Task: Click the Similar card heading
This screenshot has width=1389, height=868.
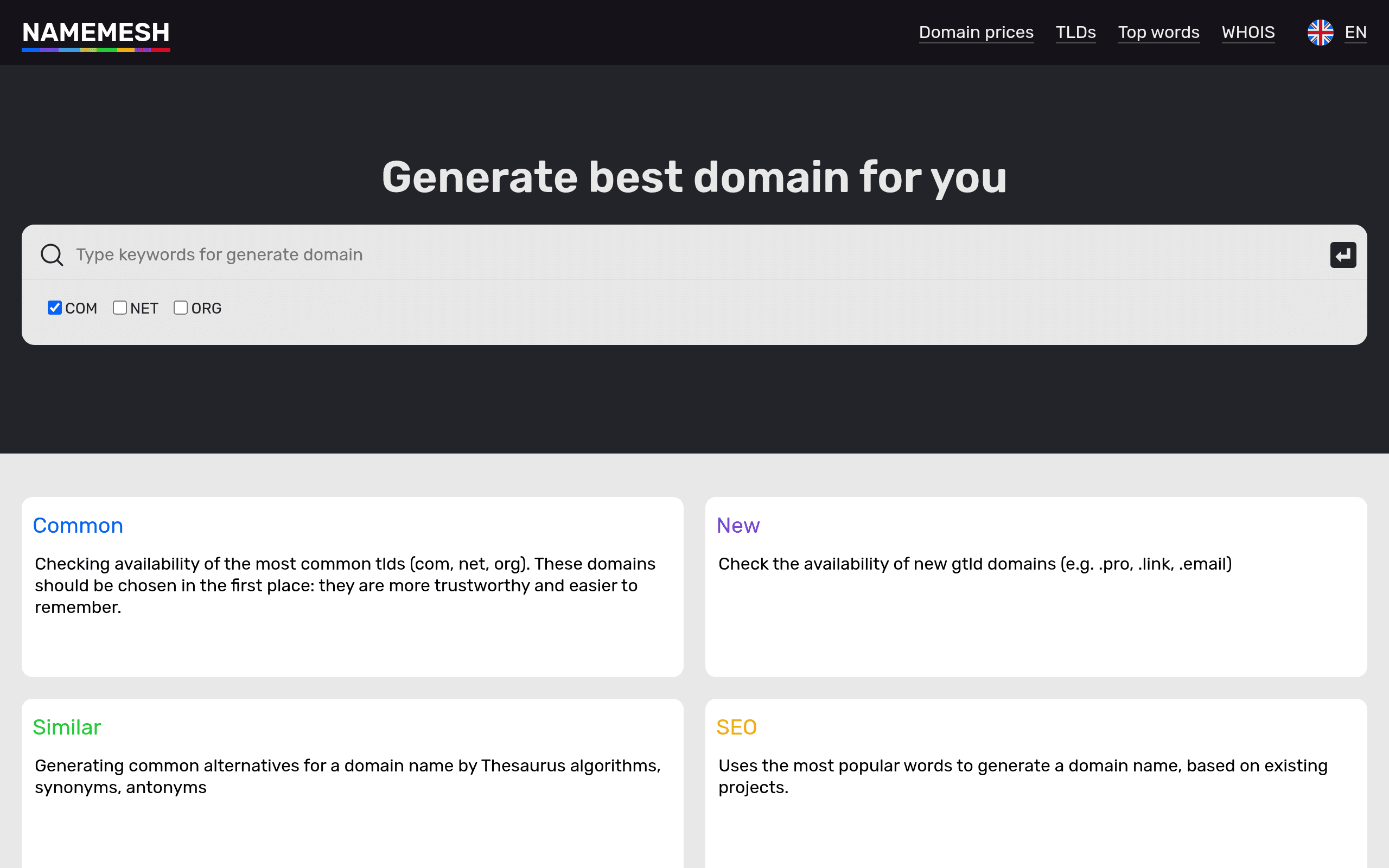Action: (x=67, y=727)
